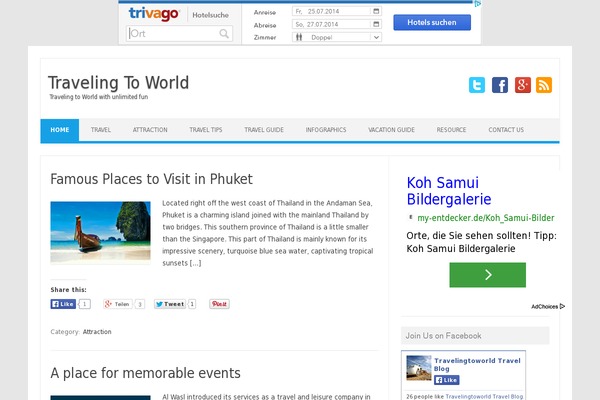Viewport: 600px width, 400px height.
Task: Open Famous Places to Visit in Phuket article
Action: [x=152, y=179]
